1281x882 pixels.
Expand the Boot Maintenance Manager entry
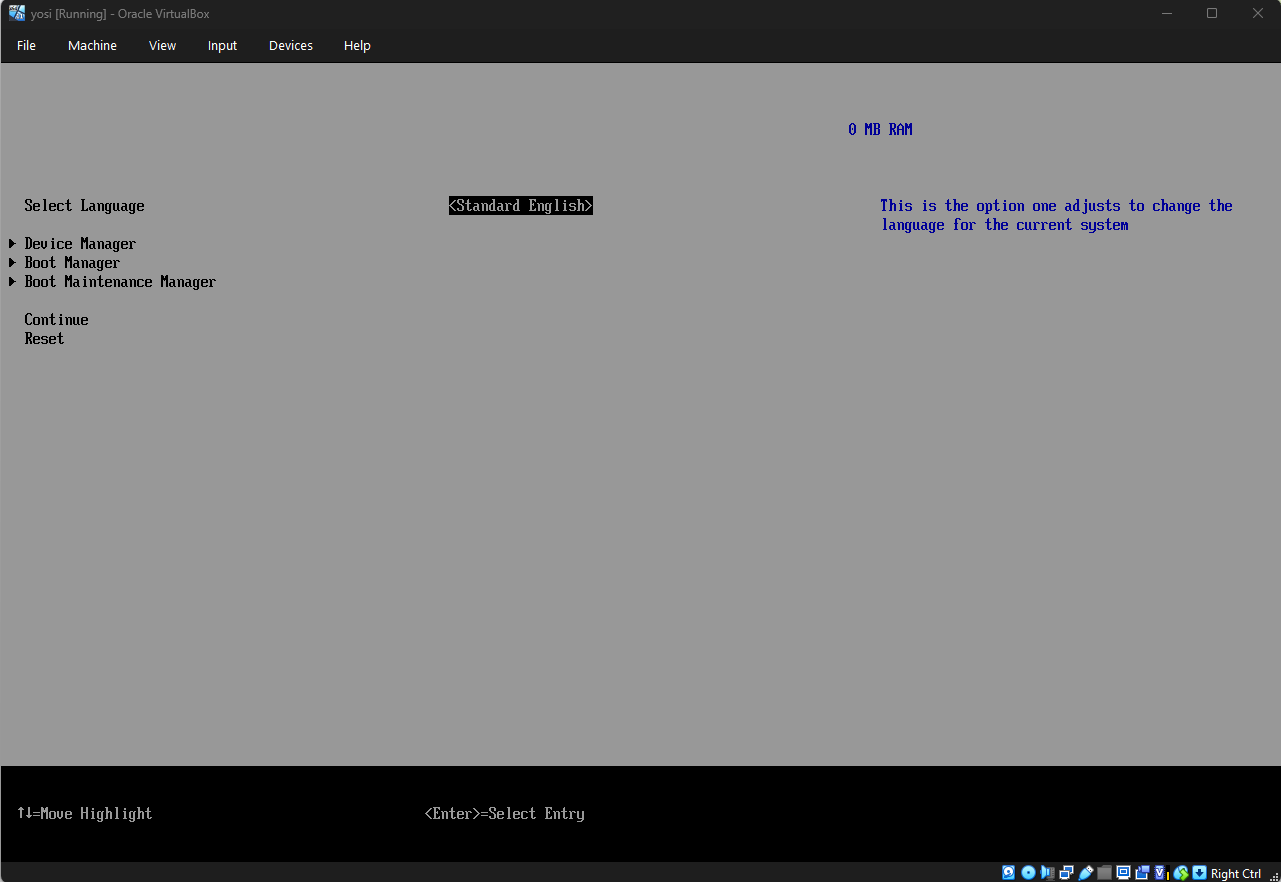120,282
